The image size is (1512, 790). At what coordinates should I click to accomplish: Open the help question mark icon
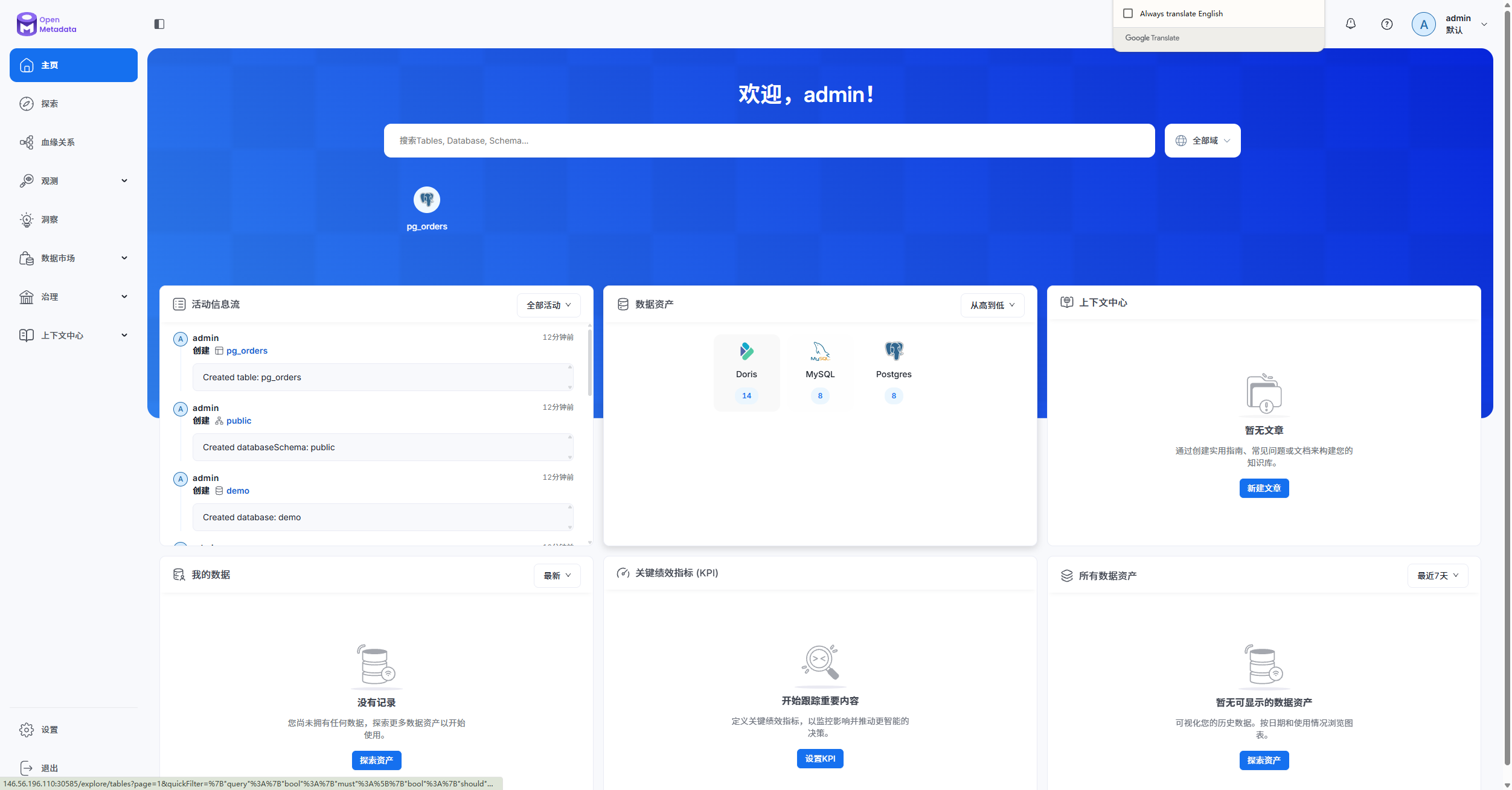pos(1387,24)
